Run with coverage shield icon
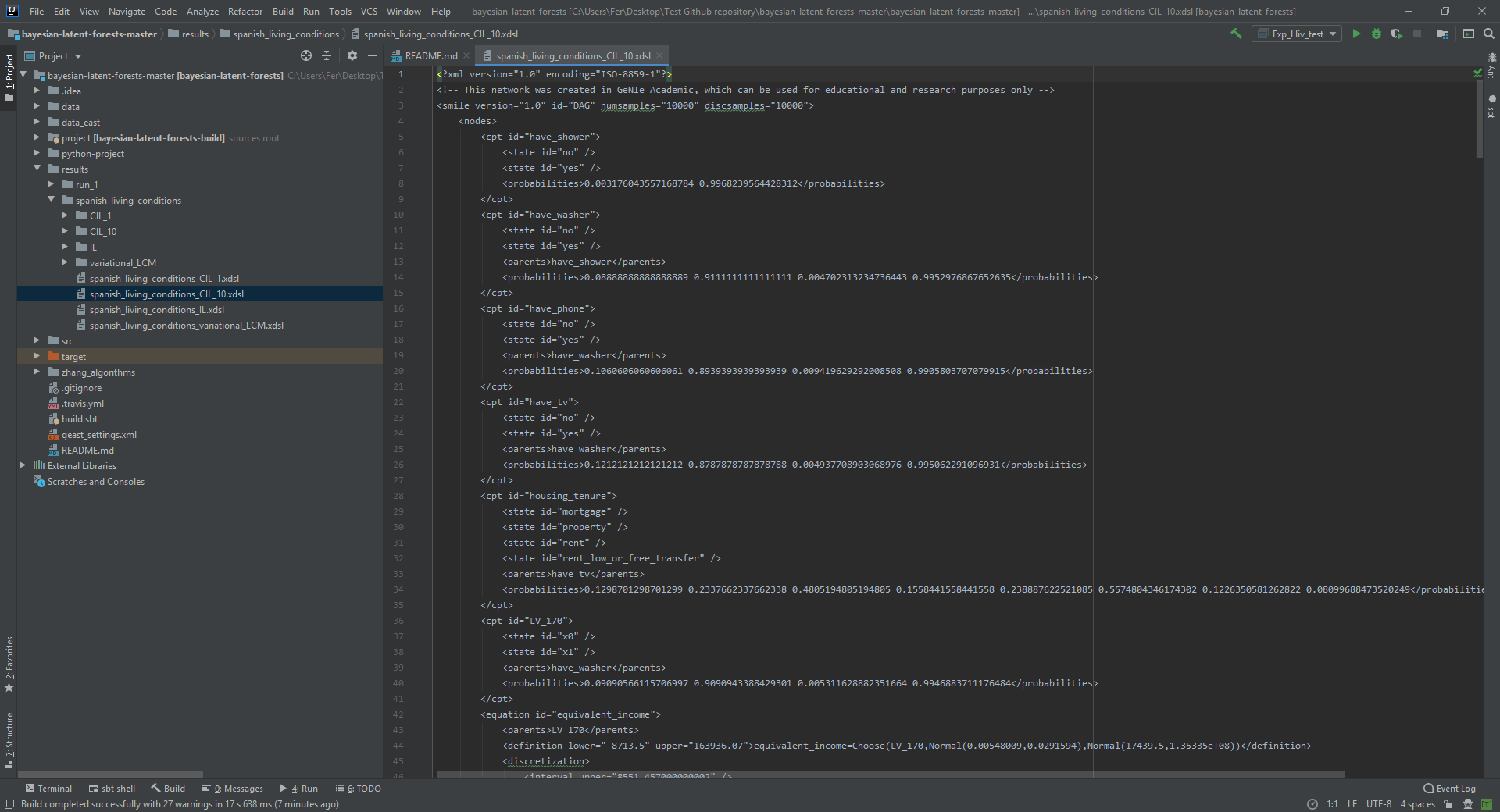Image resolution: width=1500 pixels, height=812 pixels. point(1397,34)
